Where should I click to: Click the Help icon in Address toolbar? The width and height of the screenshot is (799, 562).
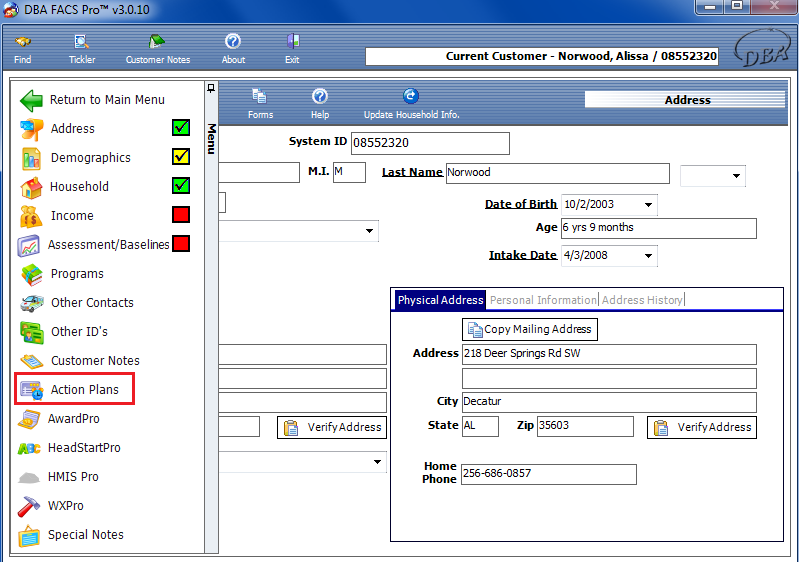point(320,96)
